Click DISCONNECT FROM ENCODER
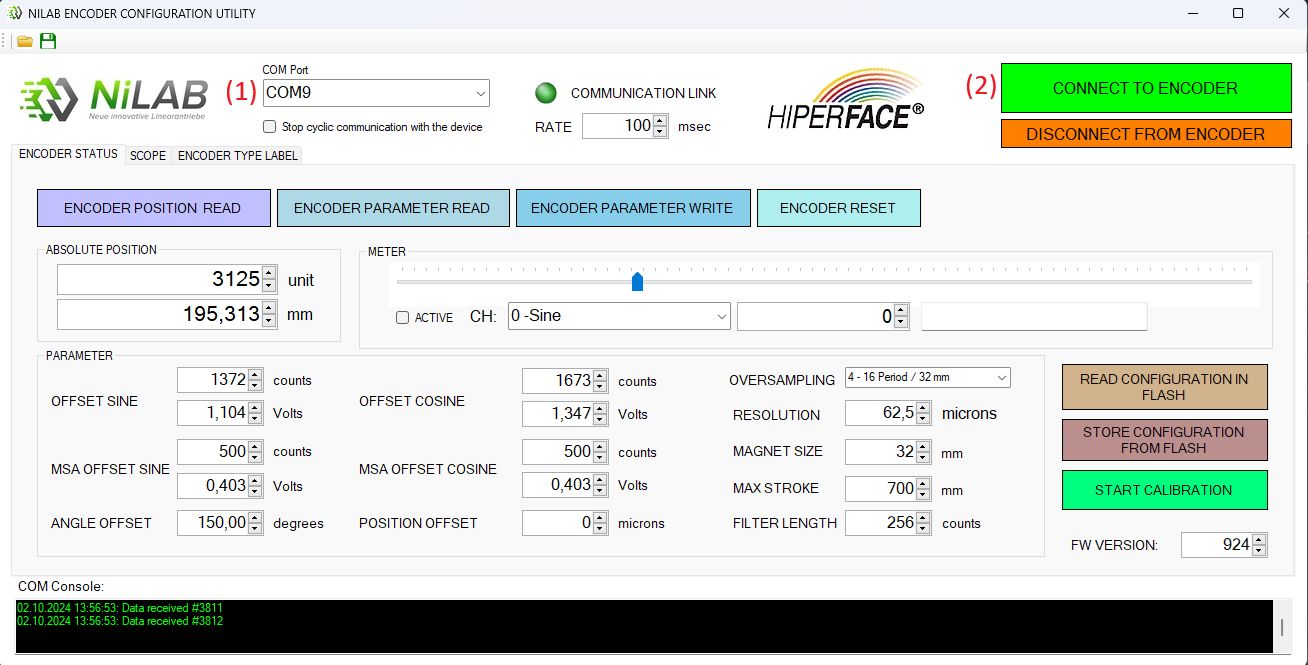Image resolution: width=1308 pixels, height=665 pixels. (1145, 133)
